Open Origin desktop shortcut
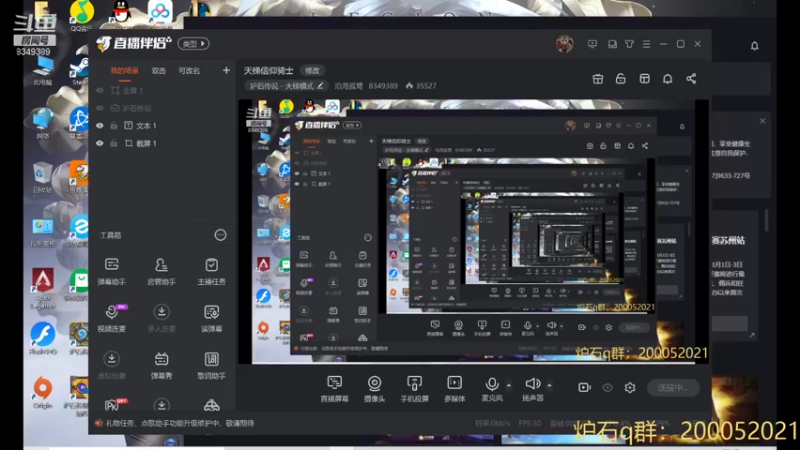The image size is (800, 450). 43,393
